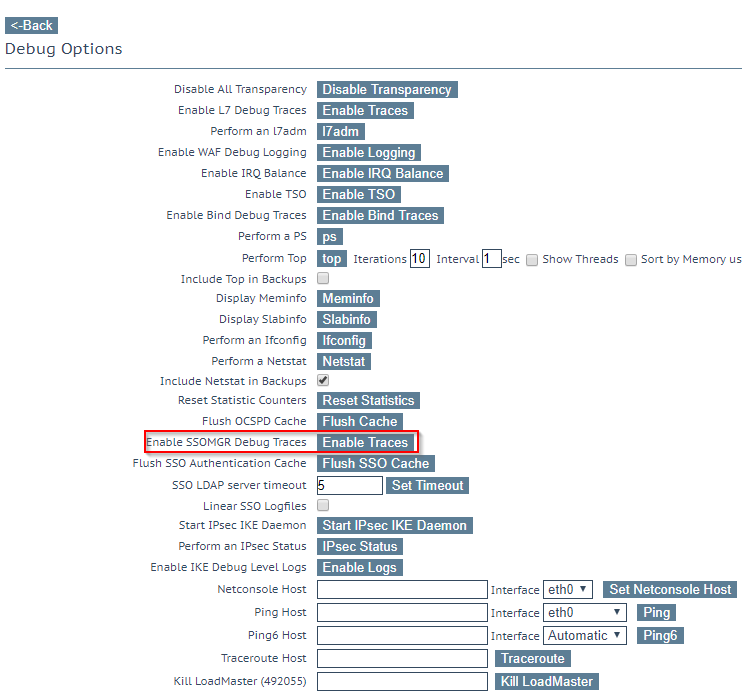Run the ps button
The image size is (742, 700).
[329, 237]
